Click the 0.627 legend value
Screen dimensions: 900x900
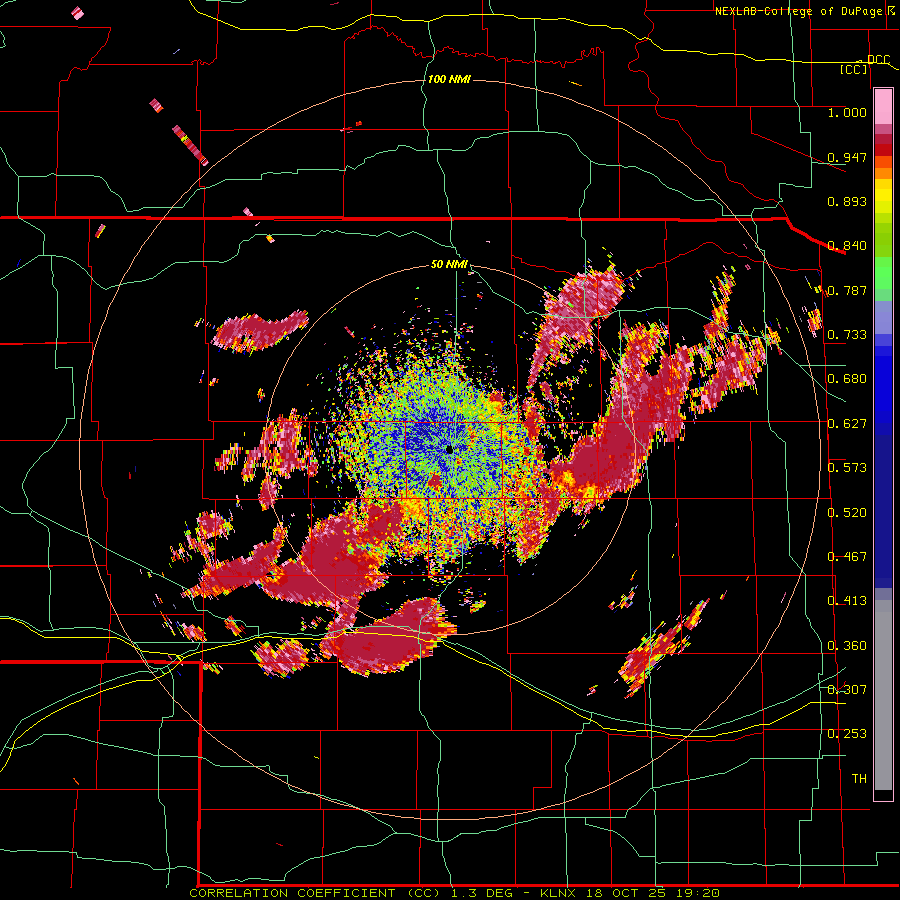pos(847,424)
